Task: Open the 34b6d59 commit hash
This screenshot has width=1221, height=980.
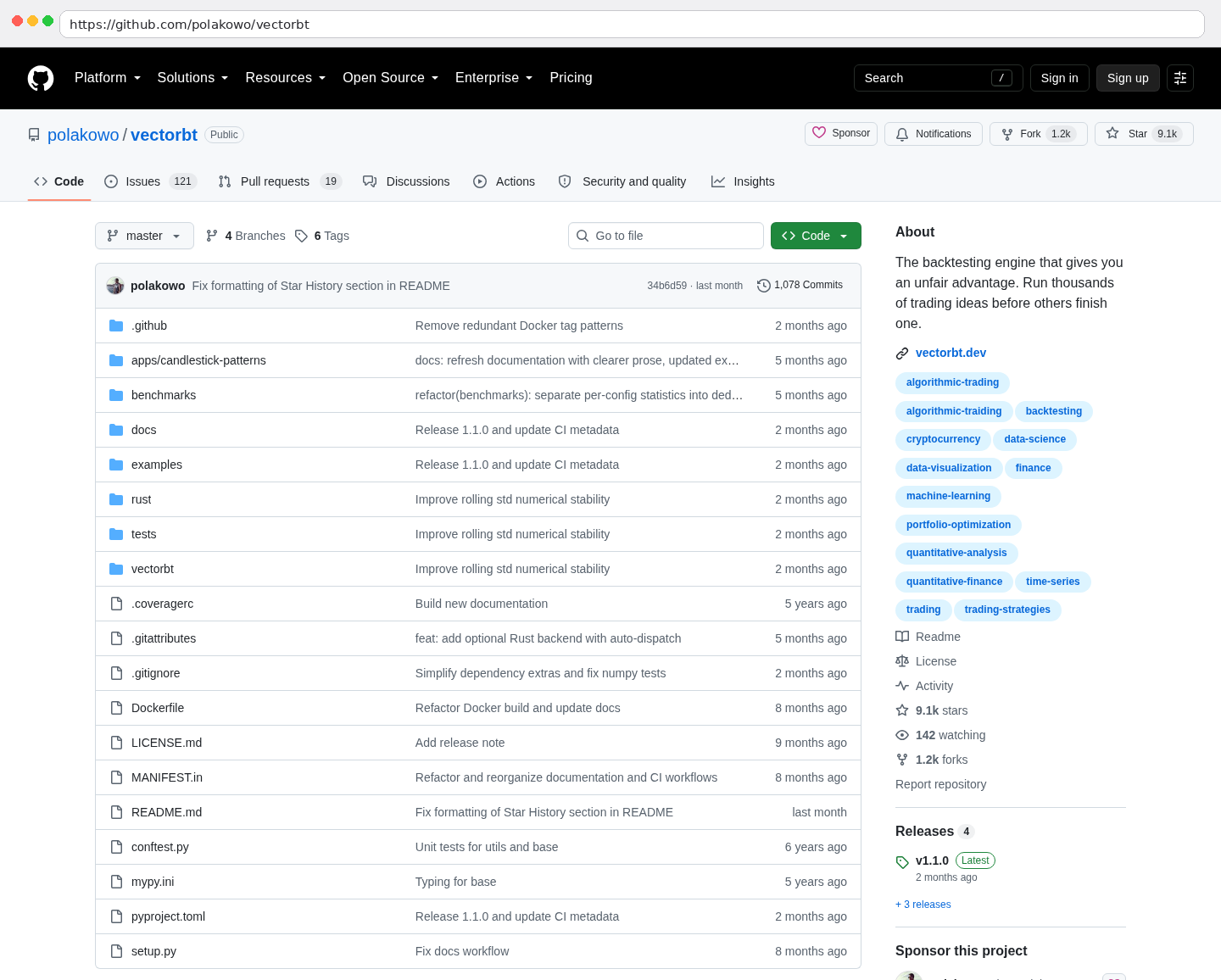Action: click(x=666, y=286)
